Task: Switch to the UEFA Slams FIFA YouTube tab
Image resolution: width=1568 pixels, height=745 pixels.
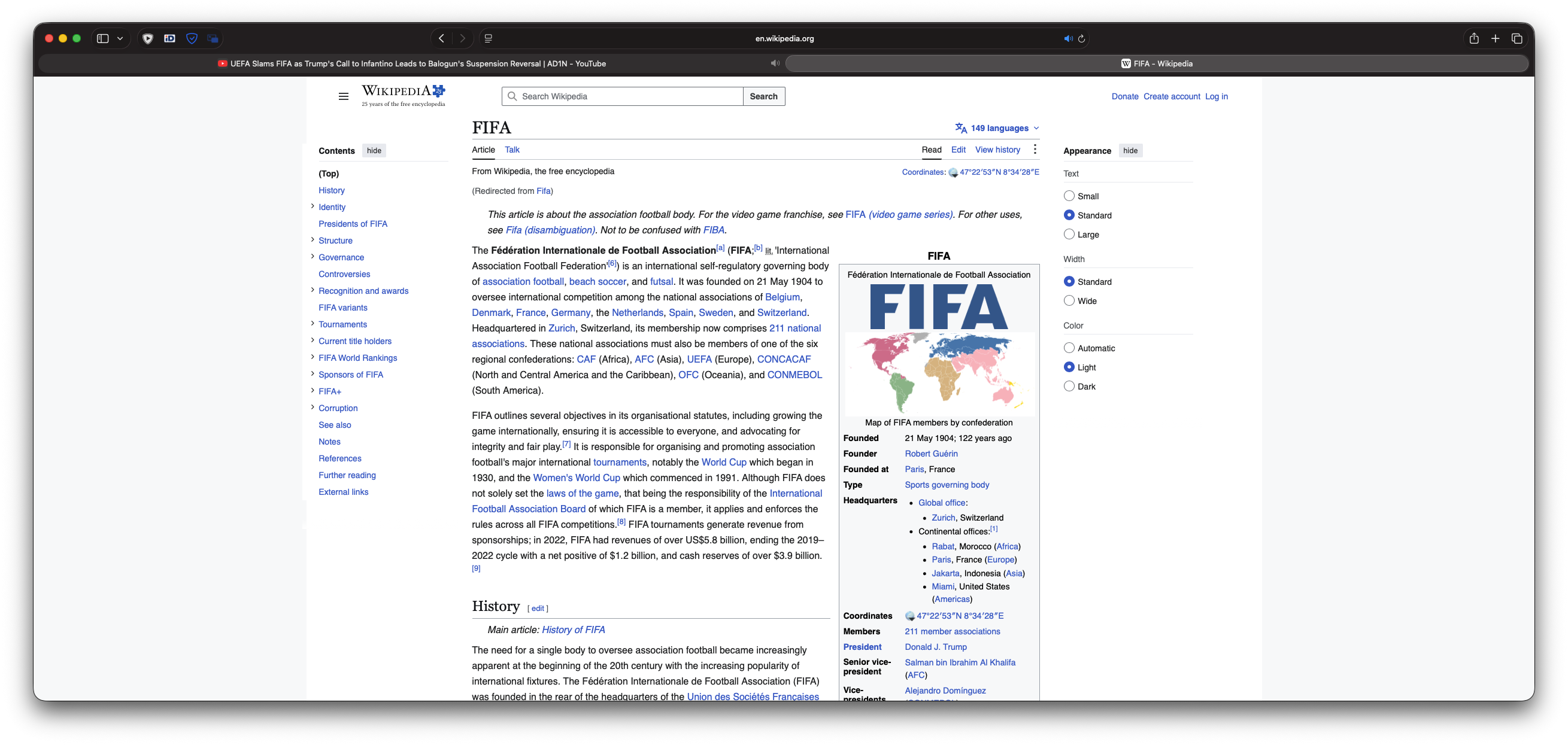Action: (x=411, y=63)
